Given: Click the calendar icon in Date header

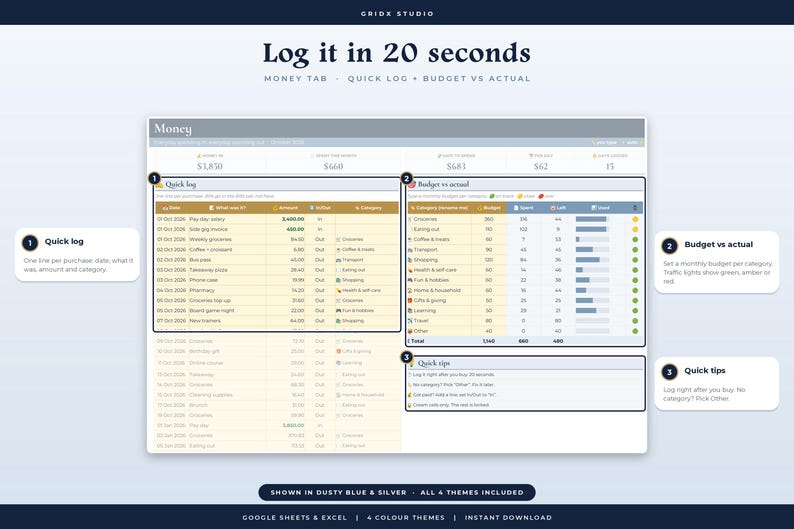Looking at the screenshot, I should click(x=165, y=208).
